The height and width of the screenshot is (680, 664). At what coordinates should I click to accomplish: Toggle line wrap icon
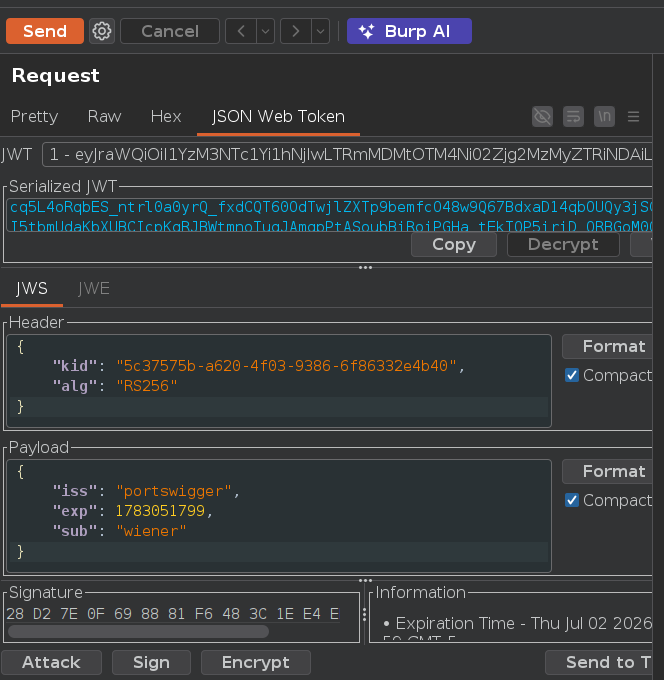coord(573,116)
